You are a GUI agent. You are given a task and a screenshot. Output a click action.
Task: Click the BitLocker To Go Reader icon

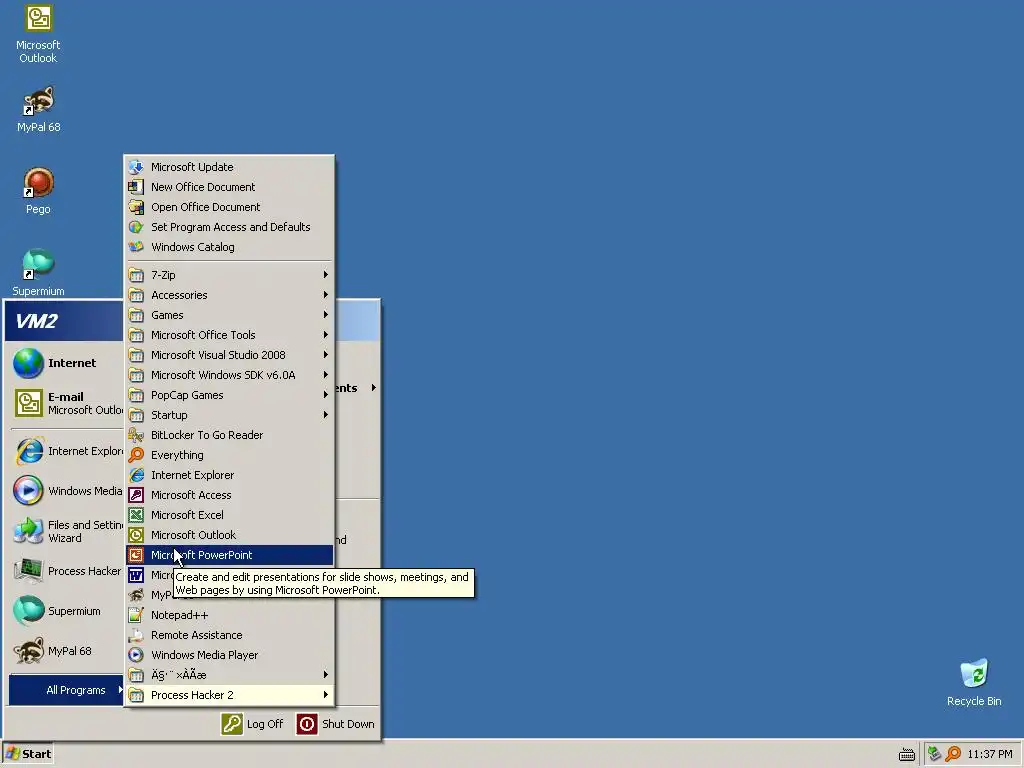click(x=136, y=435)
